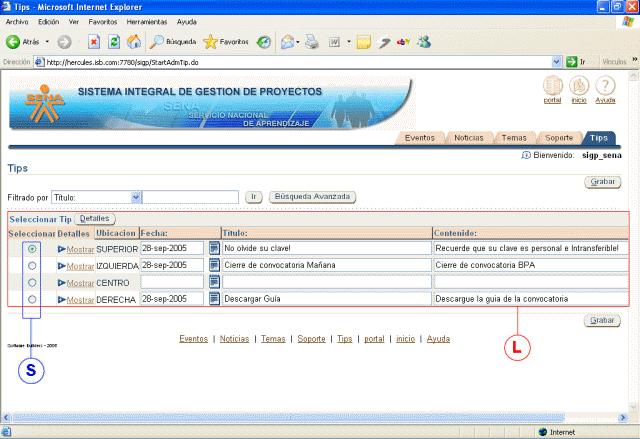
Task: Click the page icon in address bar
Action: click(x=39, y=62)
